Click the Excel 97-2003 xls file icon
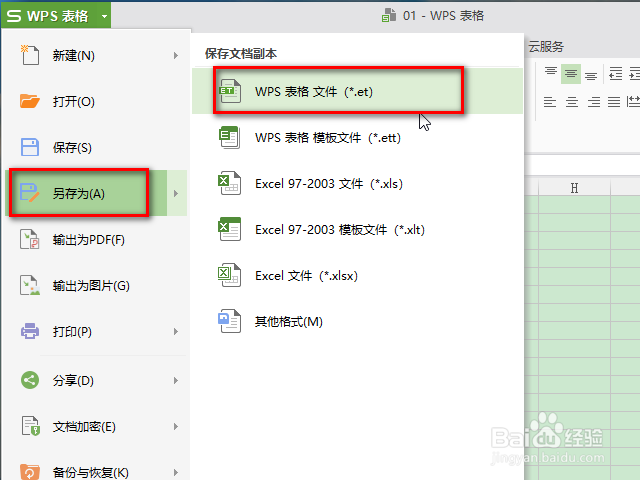Screen dimensions: 640x480 230,183
